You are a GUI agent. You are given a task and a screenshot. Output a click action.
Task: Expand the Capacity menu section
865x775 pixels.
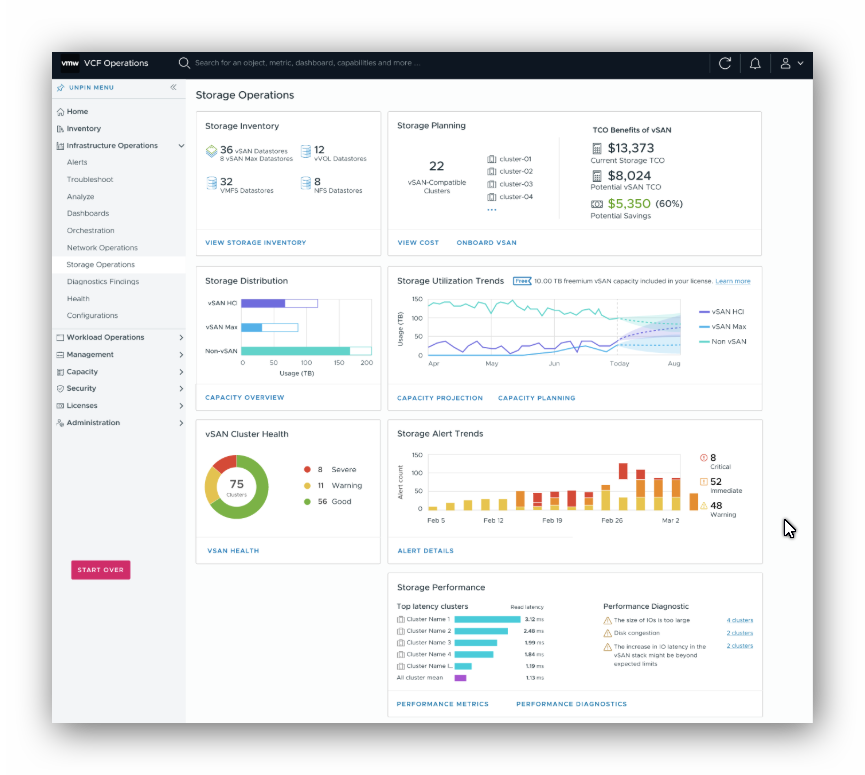pyautogui.click(x=181, y=372)
